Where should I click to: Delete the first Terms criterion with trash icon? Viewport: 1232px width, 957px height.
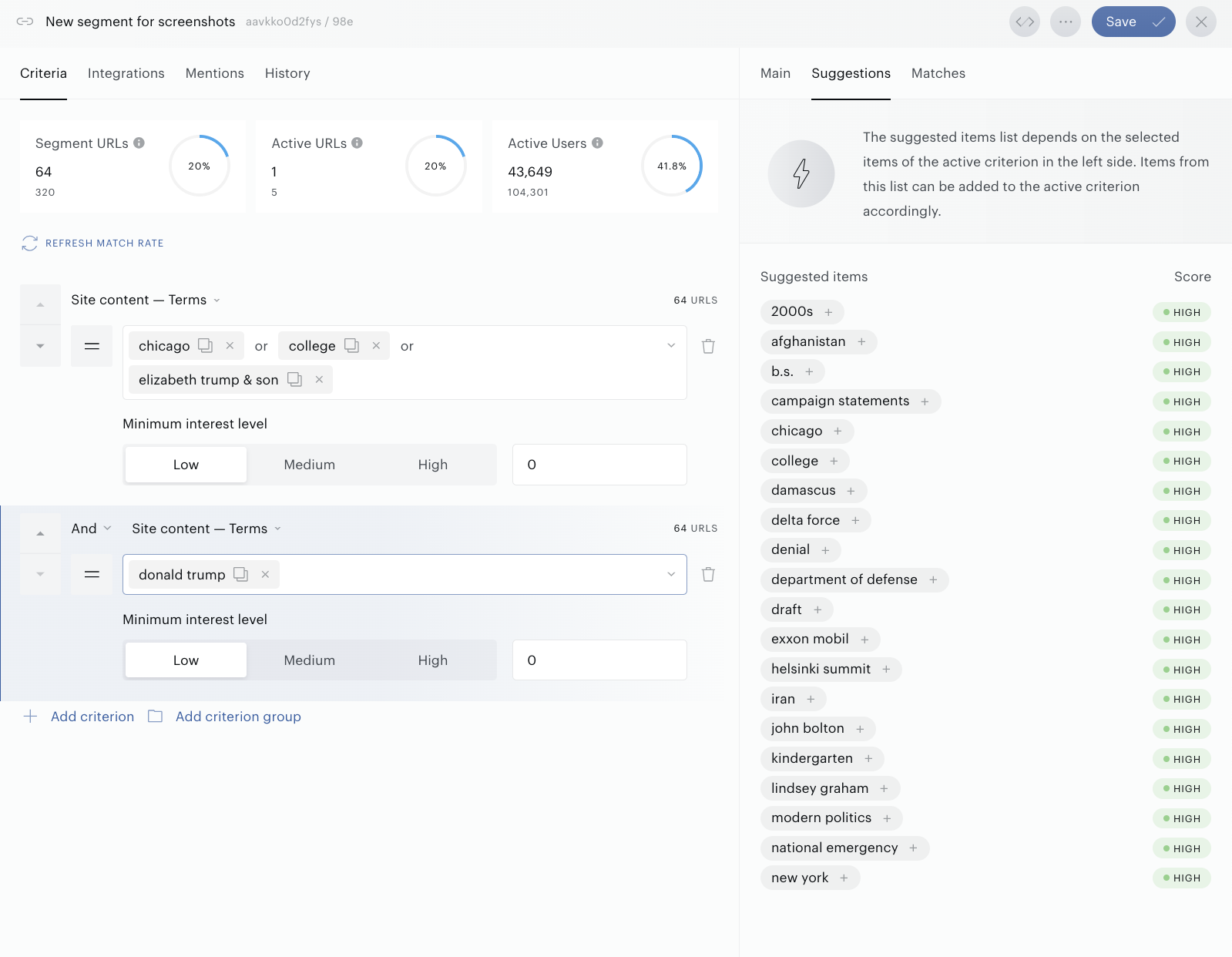(x=708, y=346)
